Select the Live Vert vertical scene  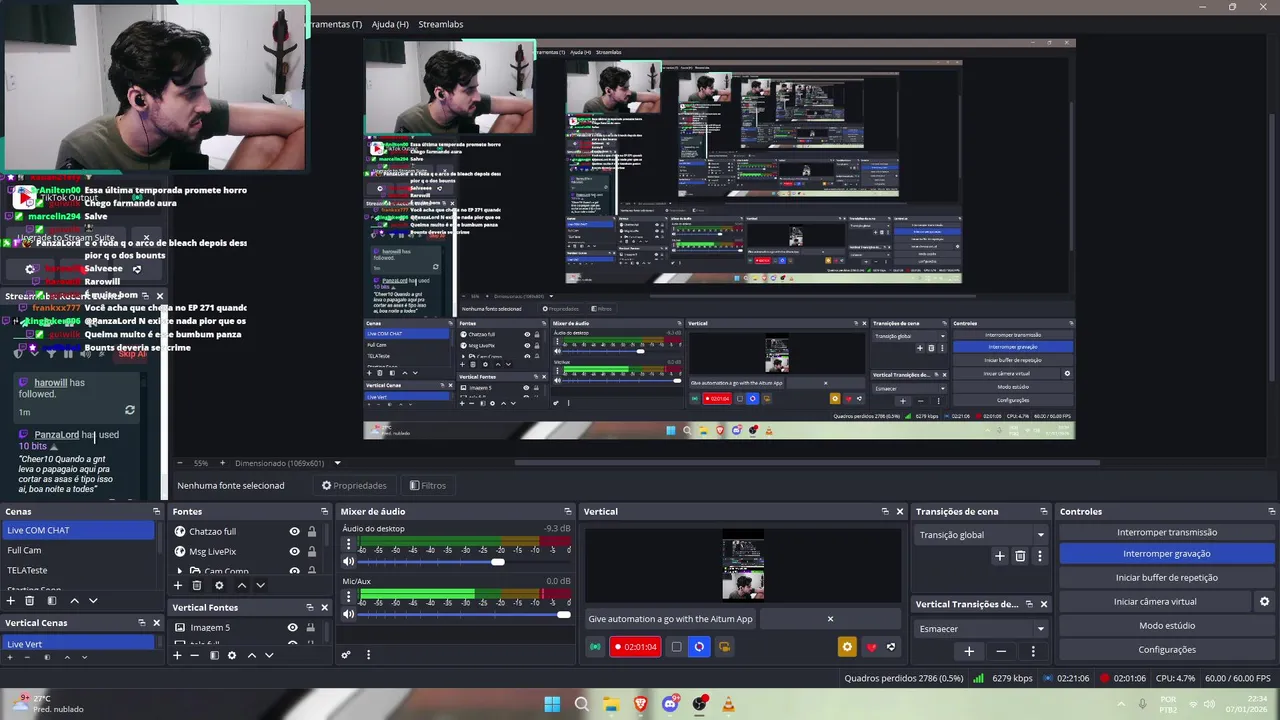78,644
